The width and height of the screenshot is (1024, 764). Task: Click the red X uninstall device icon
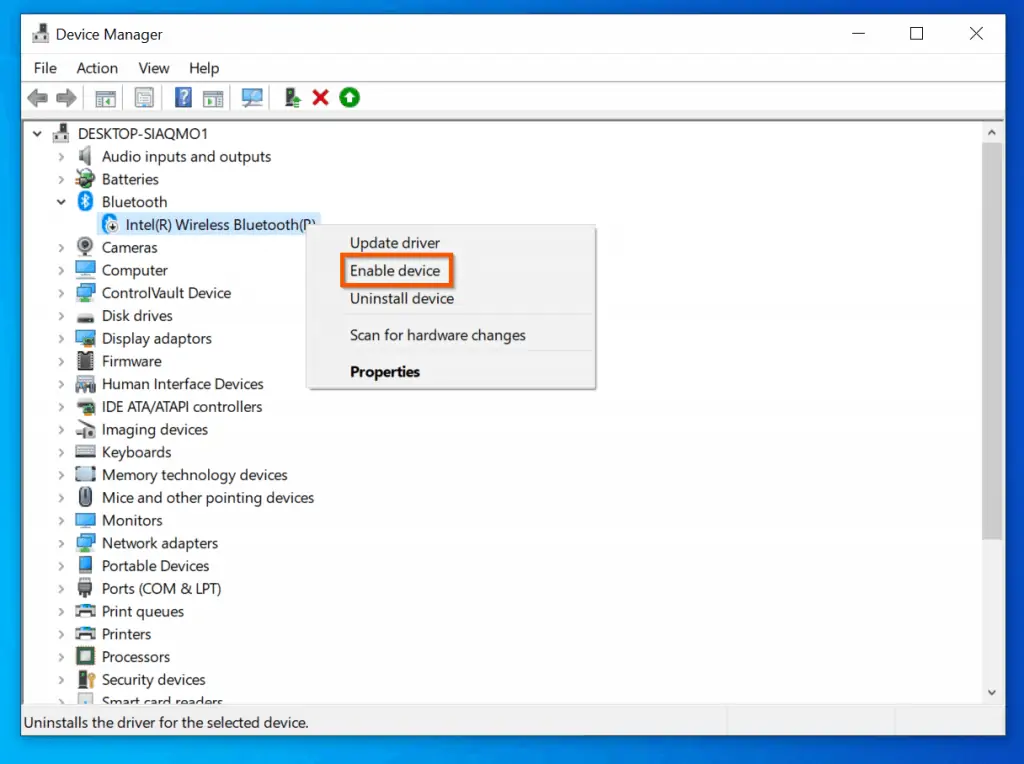point(321,98)
